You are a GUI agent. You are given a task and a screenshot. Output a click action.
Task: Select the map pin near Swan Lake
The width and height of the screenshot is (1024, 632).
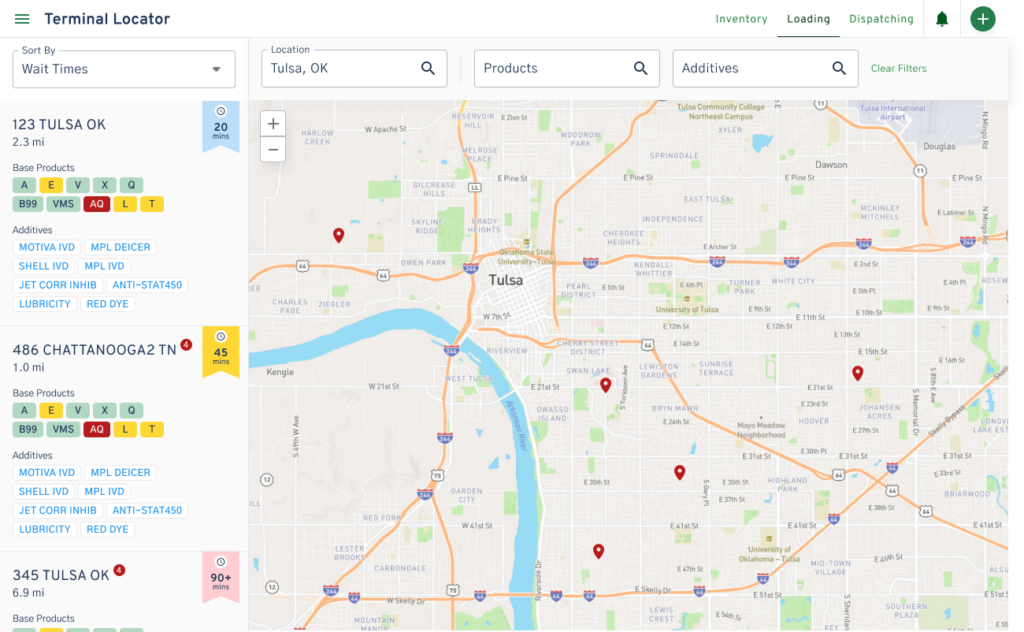(605, 385)
